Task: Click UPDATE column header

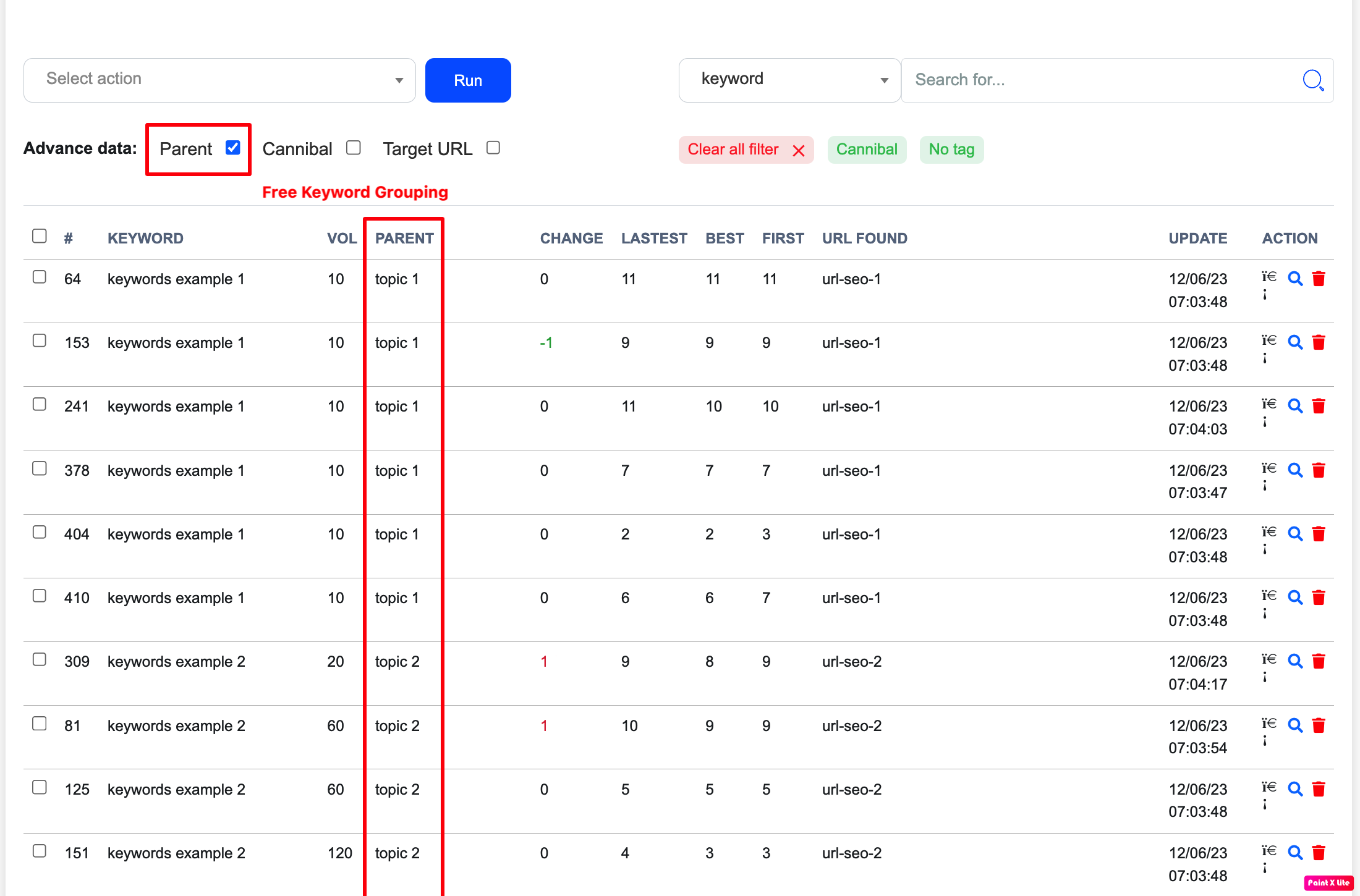Action: click(1197, 239)
